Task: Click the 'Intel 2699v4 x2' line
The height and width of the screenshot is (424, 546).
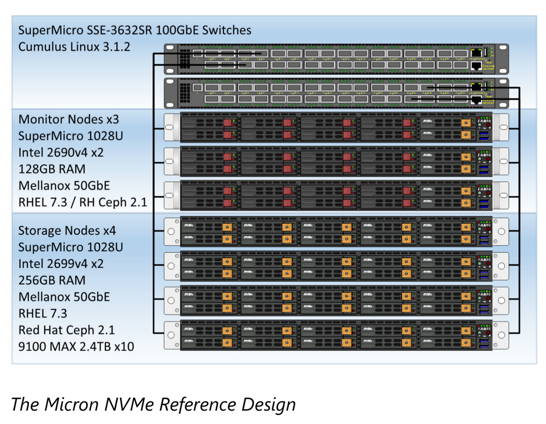Action: click(x=61, y=264)
